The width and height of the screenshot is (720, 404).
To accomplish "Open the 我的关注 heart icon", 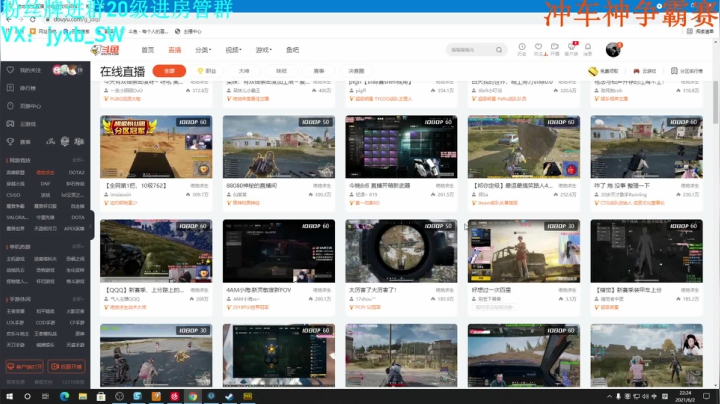I will pyautogui.click(x=10, y=70).
